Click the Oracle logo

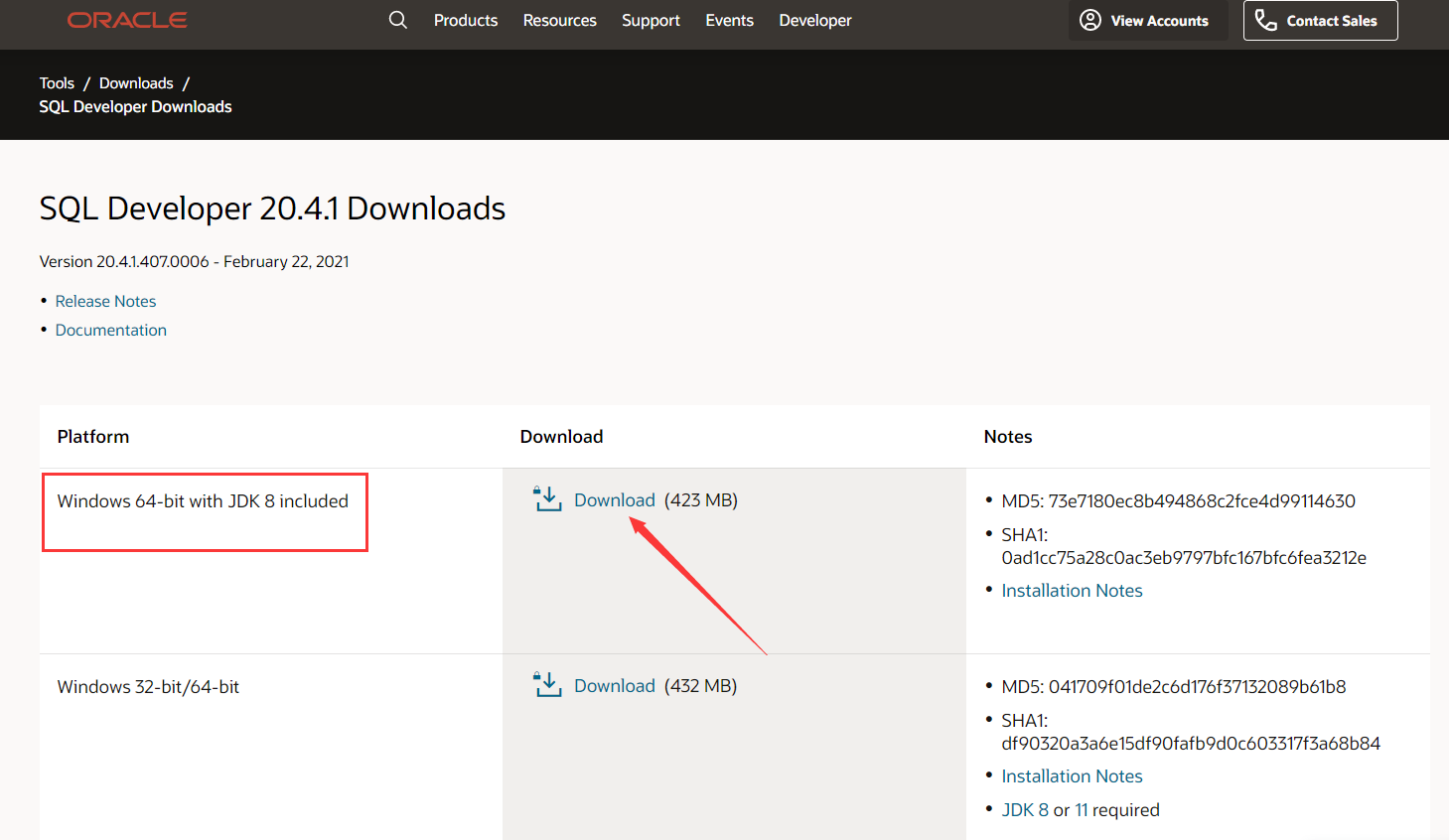[127, 20]
